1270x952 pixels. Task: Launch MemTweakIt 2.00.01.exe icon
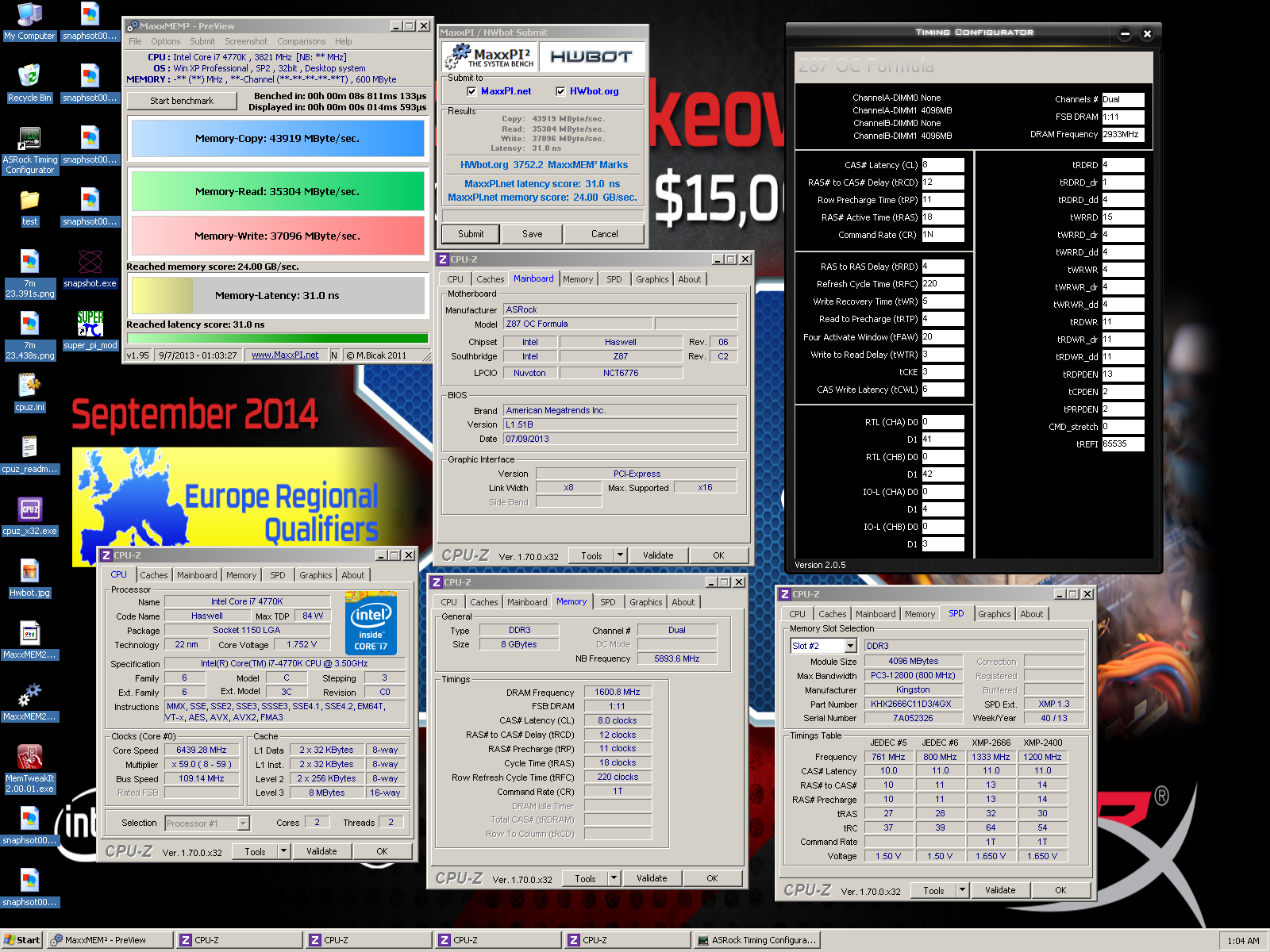pyautogui.click(x=29, y=769)
